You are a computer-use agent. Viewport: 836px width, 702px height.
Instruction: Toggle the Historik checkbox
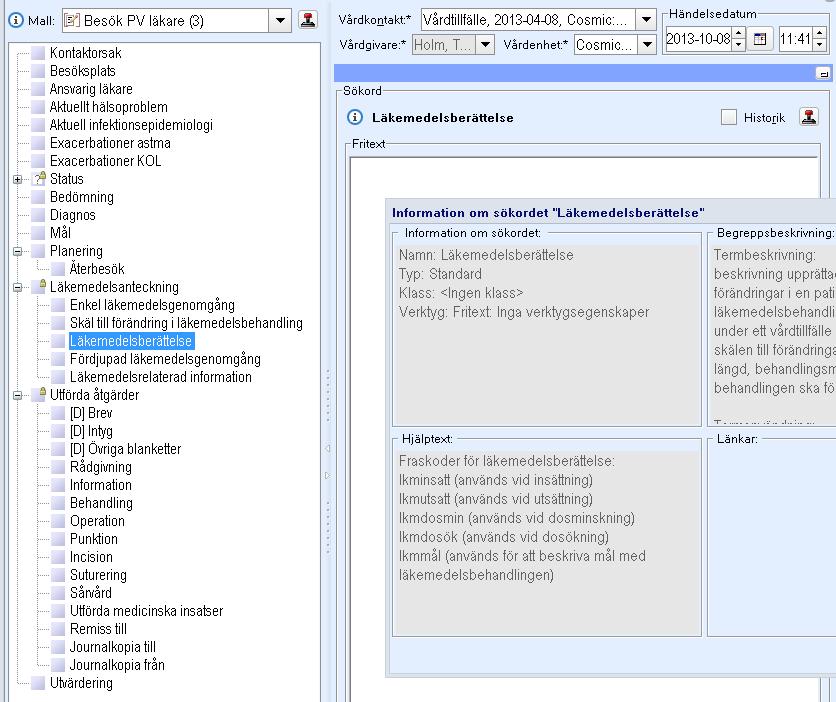[x=728, y=117]
